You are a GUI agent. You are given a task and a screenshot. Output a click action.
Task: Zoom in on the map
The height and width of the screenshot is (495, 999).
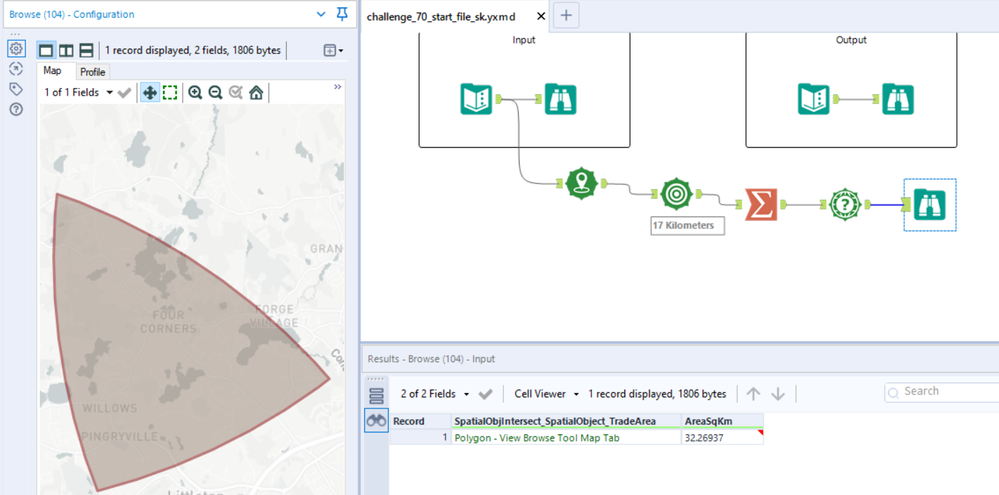coord(195,92)
